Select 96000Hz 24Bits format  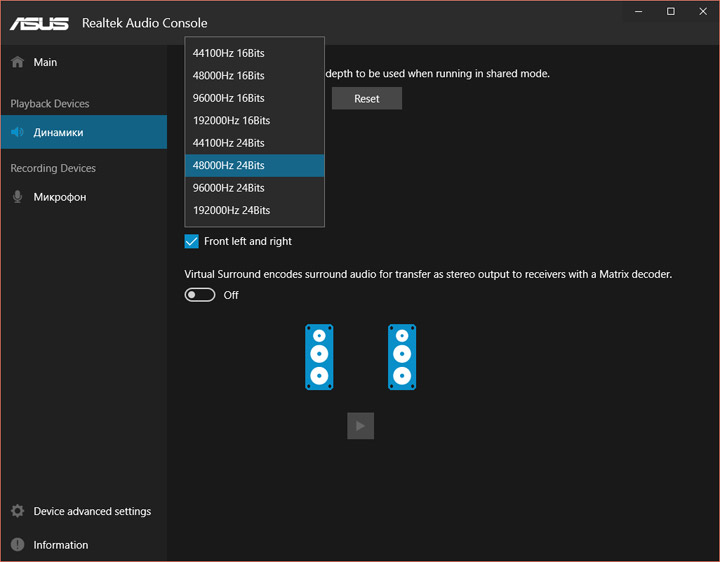click(x=254, y=188)
